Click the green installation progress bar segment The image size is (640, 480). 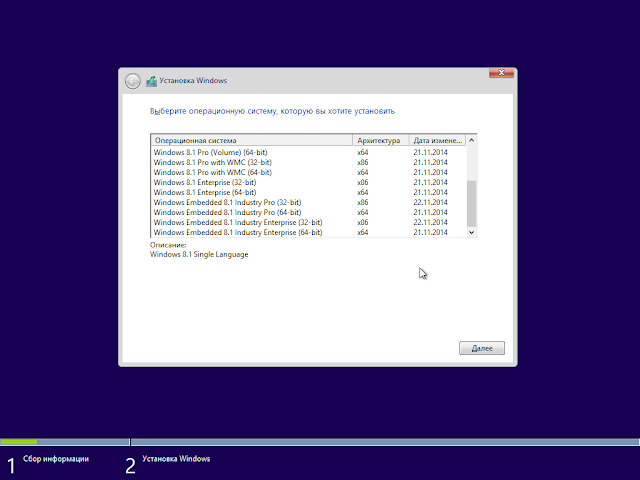coord(19,442)
